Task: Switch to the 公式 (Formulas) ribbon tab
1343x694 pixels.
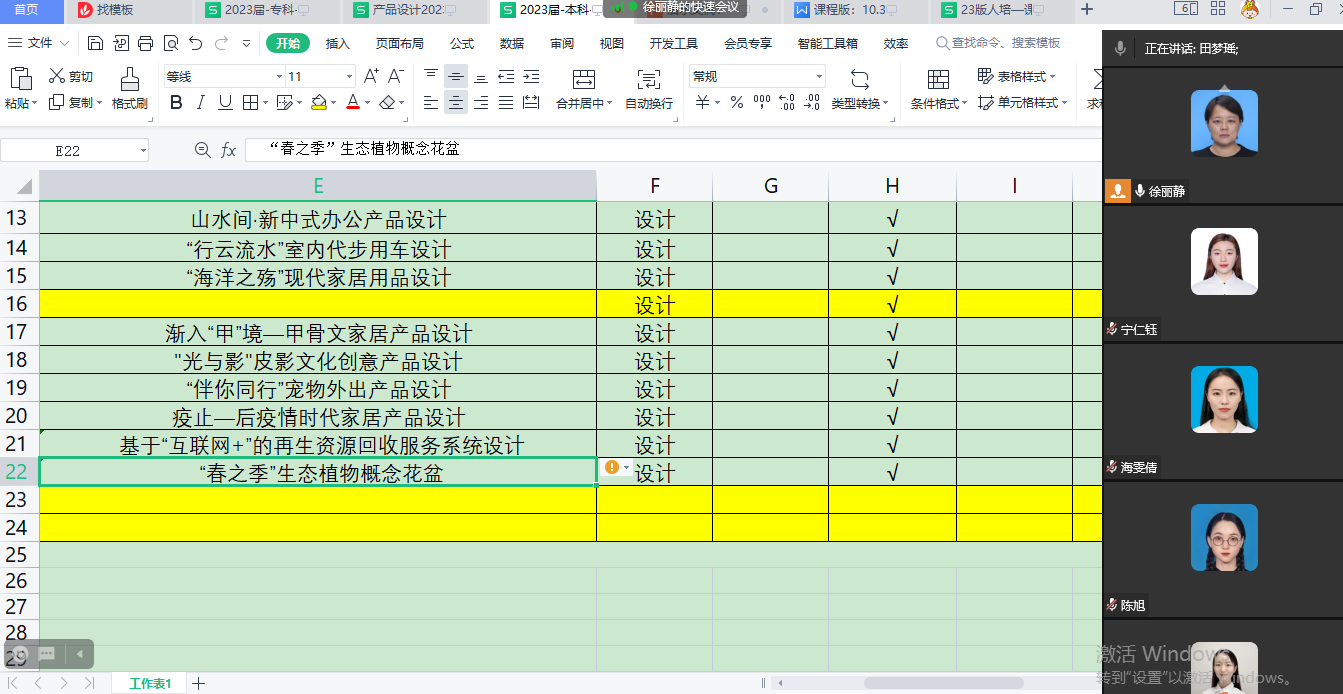Action: click(x=462, y=43)
